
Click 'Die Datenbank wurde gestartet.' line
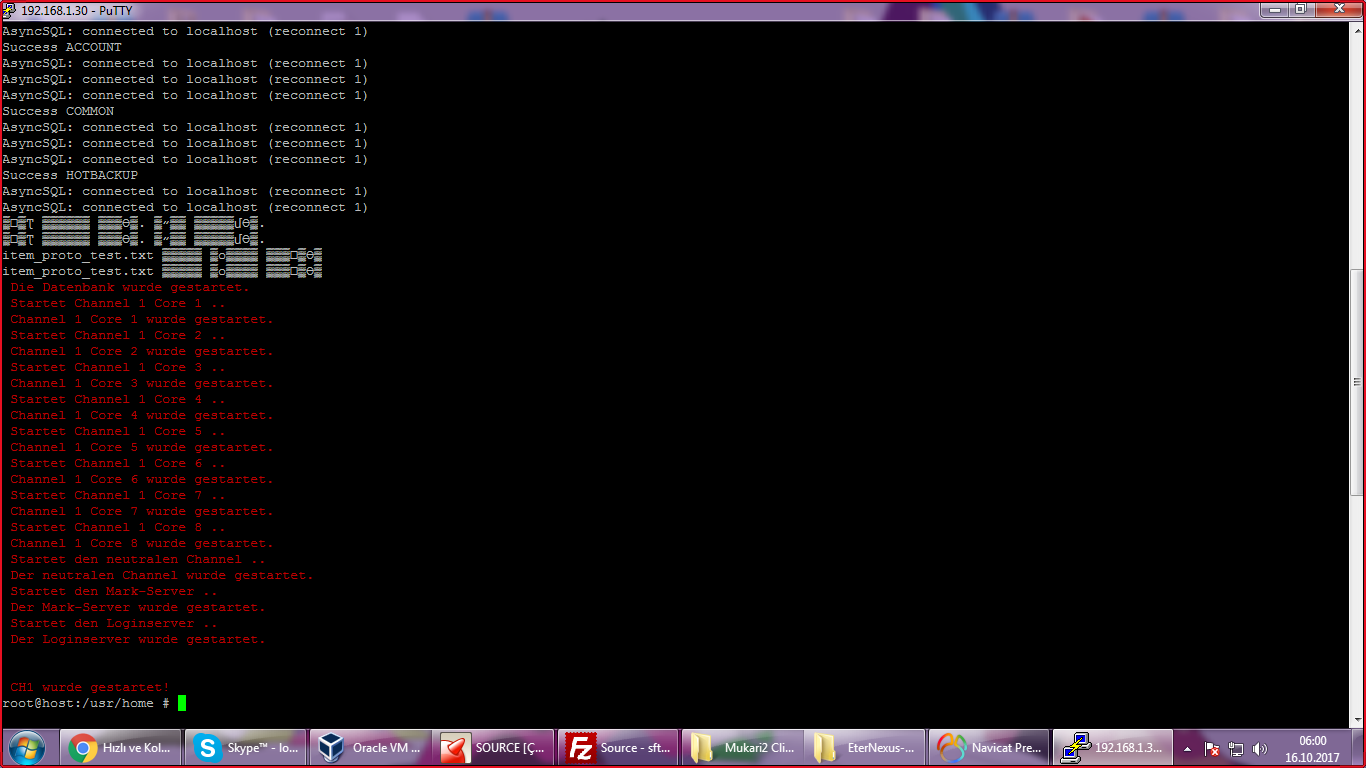[x=130, y=287]
